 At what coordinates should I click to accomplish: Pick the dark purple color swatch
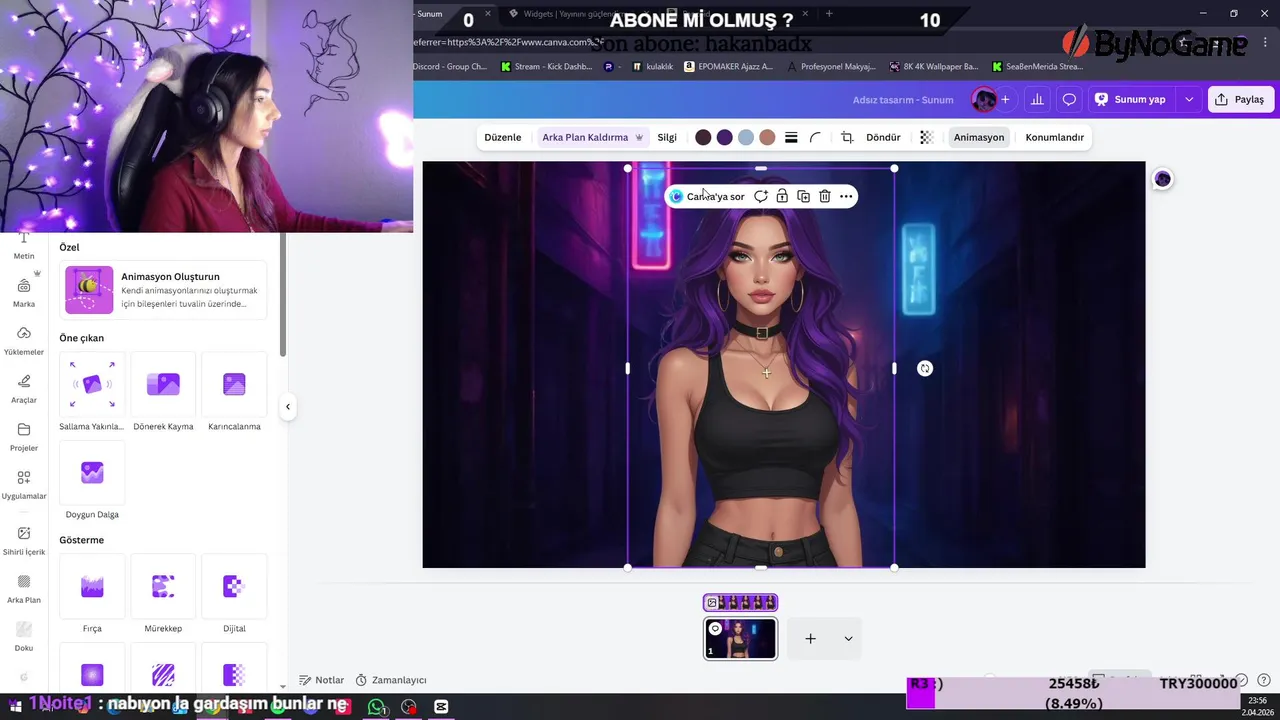724,137
